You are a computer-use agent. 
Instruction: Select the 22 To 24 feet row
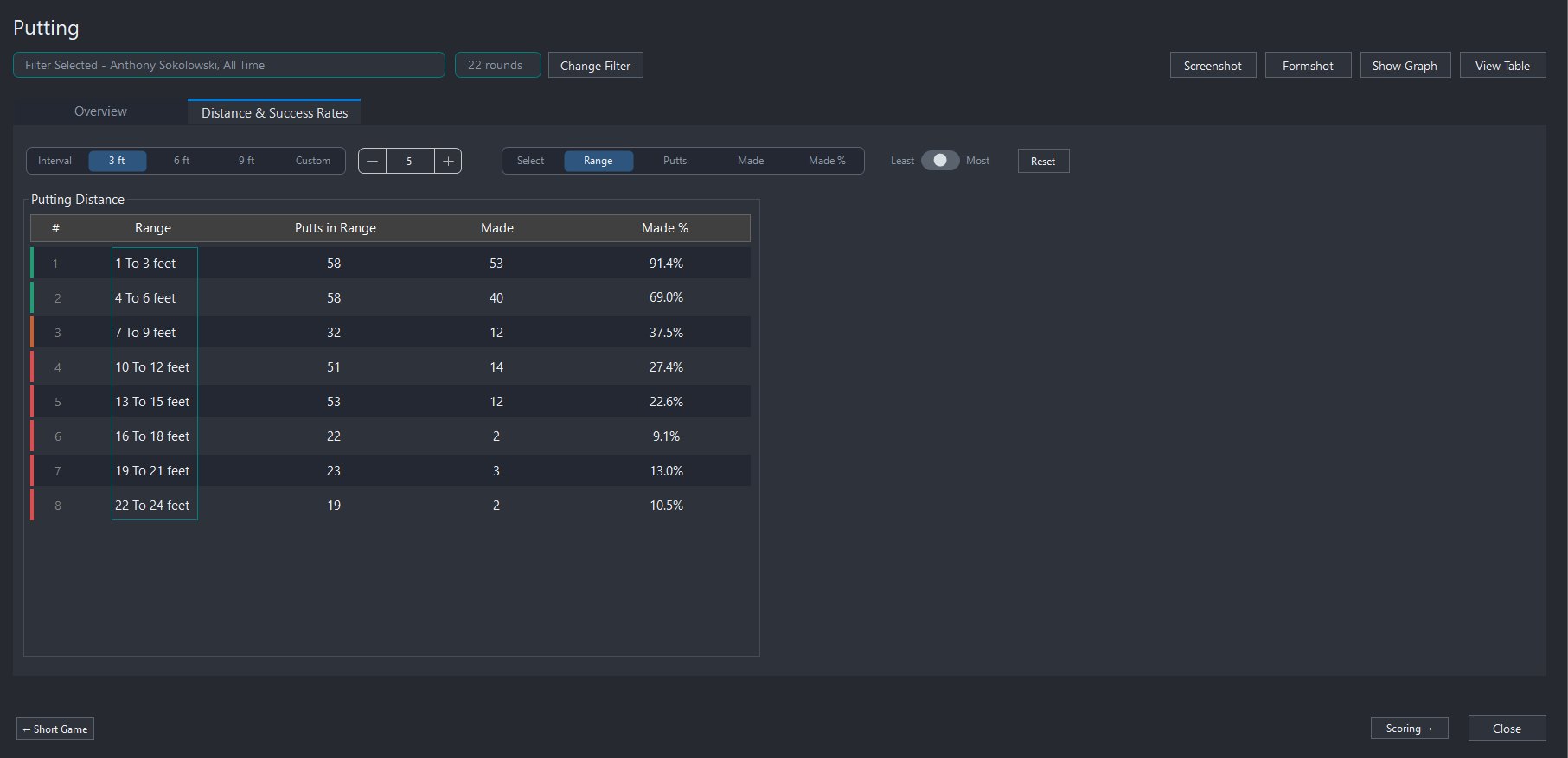[390, 505]
